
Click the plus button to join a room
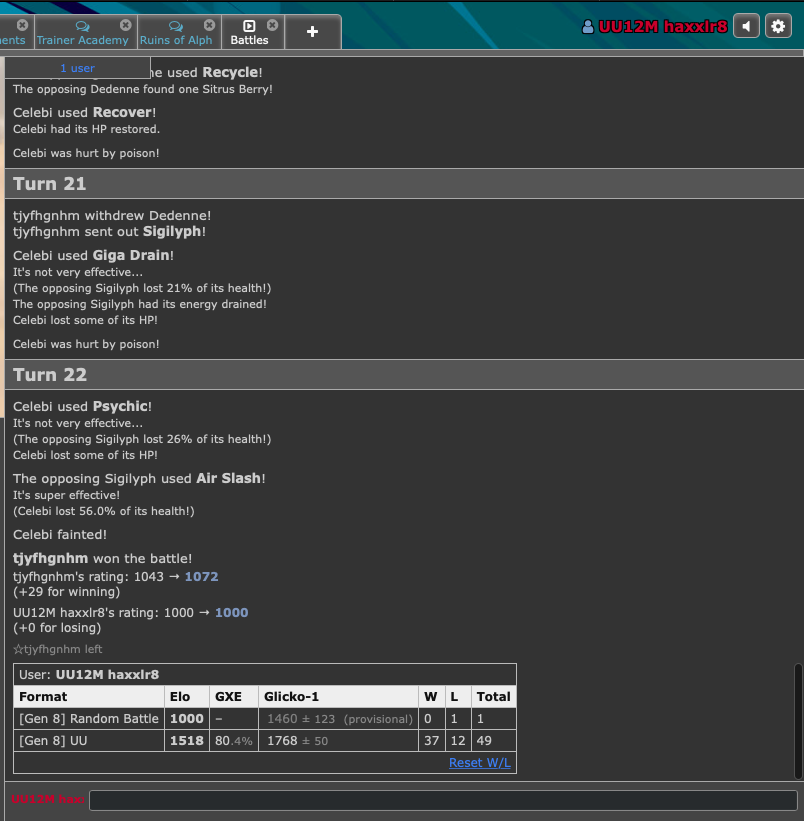[312, 32]
